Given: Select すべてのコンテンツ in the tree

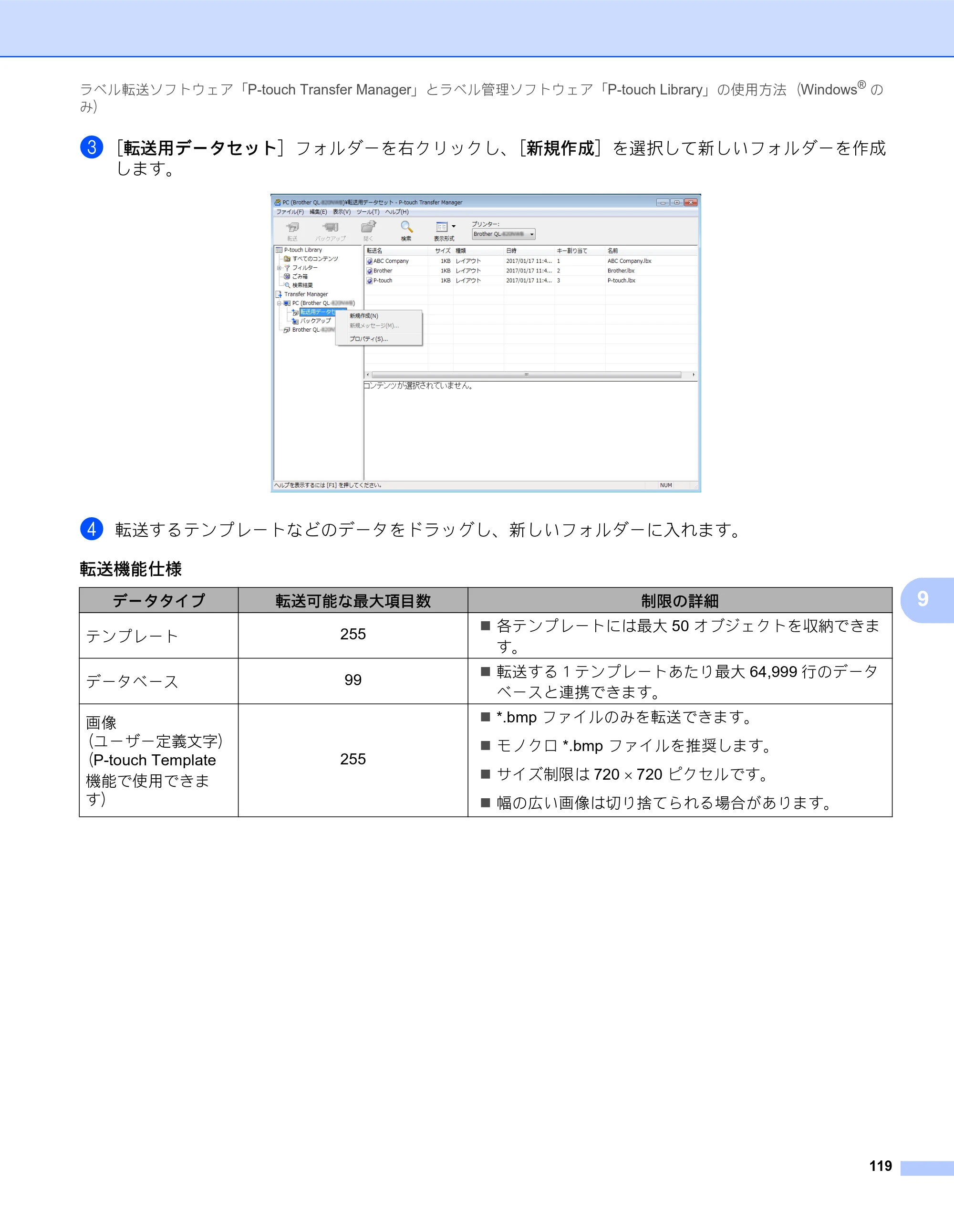Looking at the screenshot, I should [x=315, y=259].
